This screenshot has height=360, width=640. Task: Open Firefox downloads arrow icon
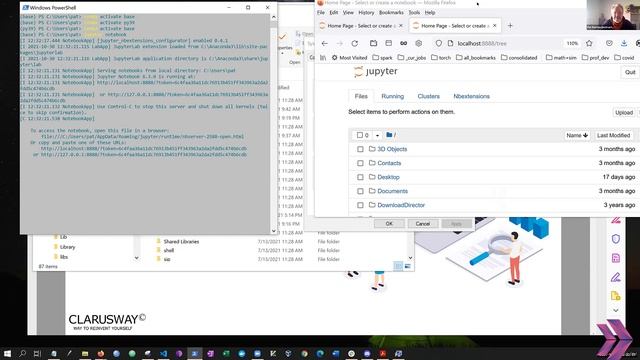click(x=624, y=43)
